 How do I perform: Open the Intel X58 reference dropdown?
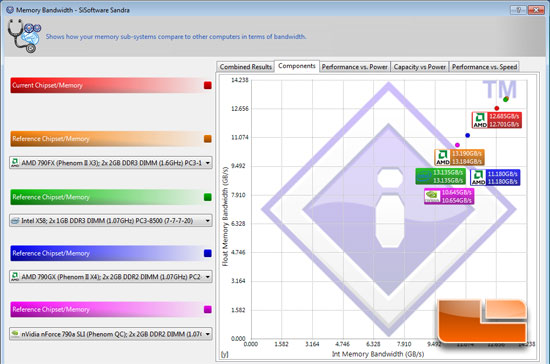coord(111,221)
